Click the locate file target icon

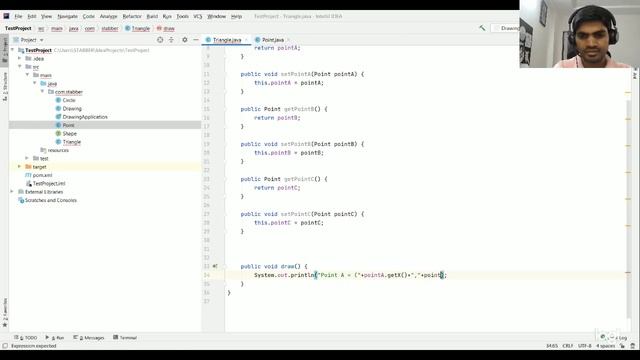coord(160,40)
